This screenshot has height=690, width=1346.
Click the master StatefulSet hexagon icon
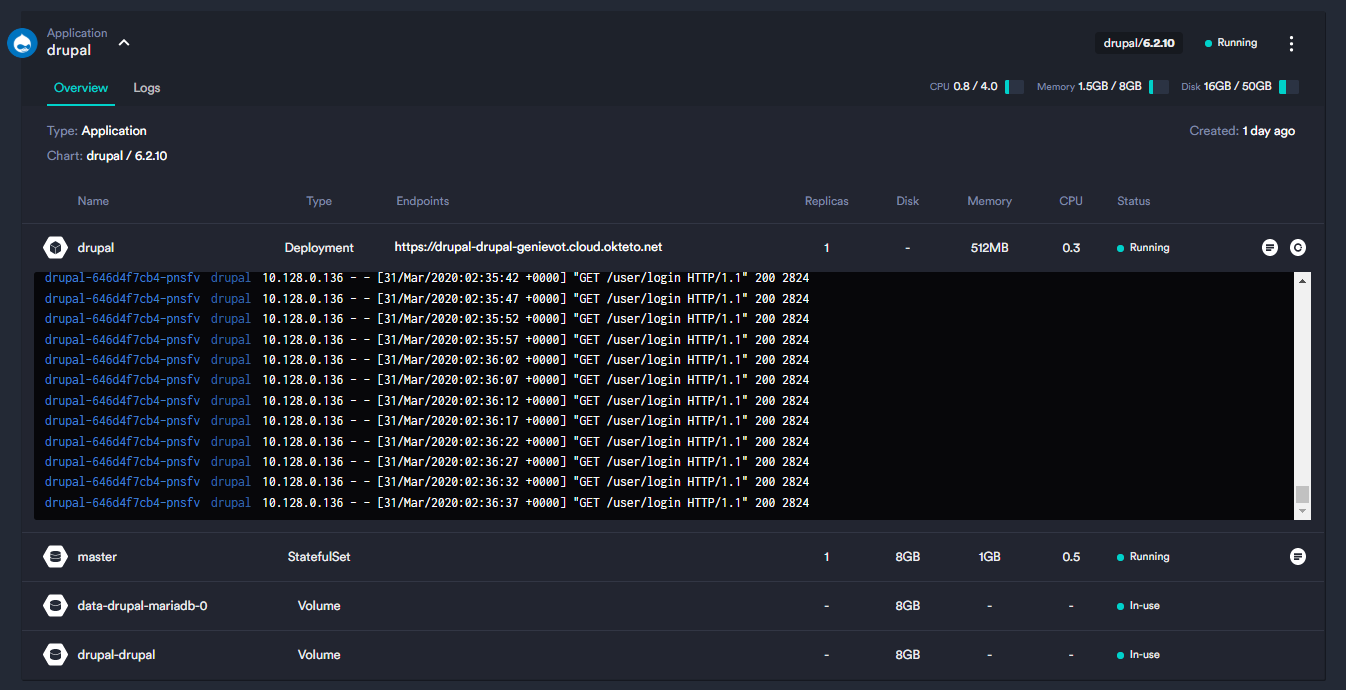point(55,556)
